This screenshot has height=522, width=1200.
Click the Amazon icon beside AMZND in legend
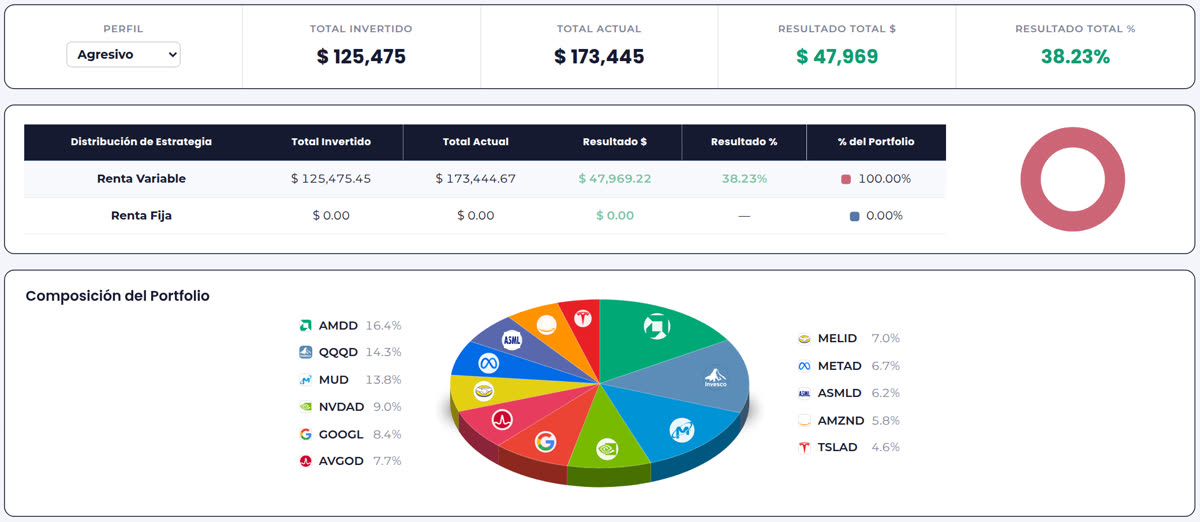tap(804, 420)
